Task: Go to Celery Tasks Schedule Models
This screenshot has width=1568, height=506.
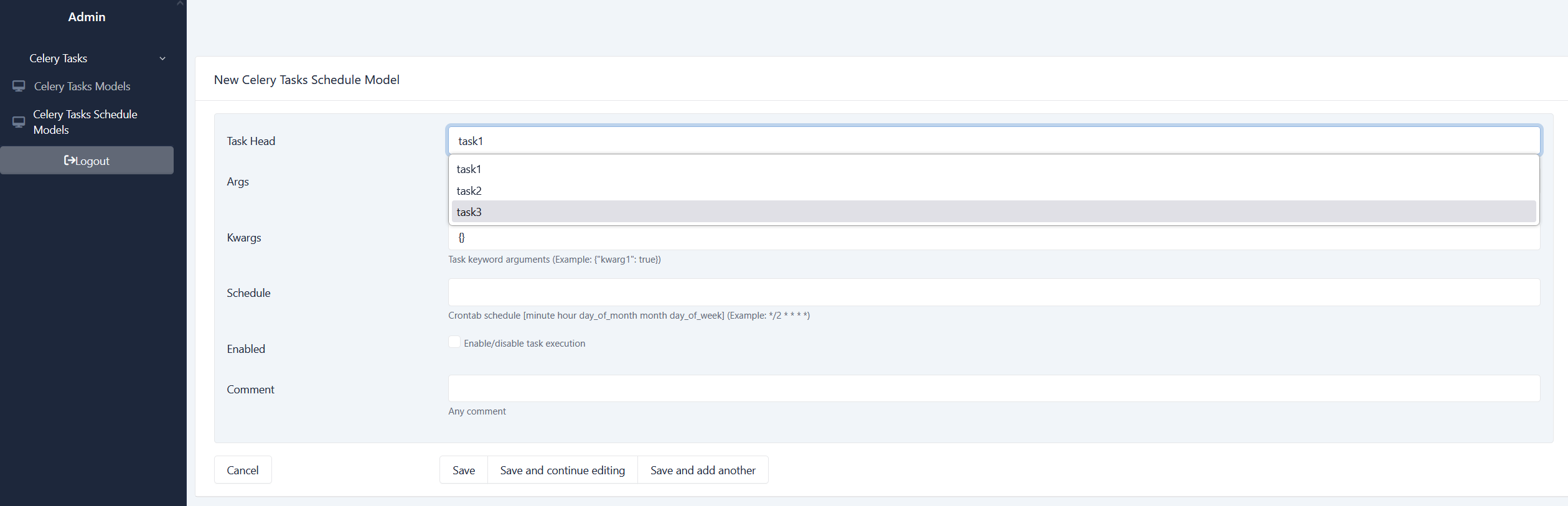Action: click(85, 122)
